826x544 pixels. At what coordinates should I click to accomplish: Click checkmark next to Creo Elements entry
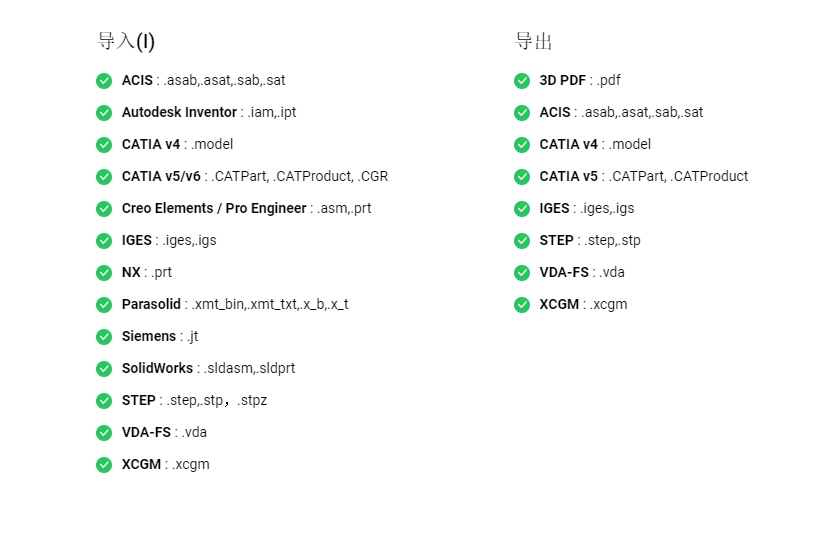[x=104, y=209]
